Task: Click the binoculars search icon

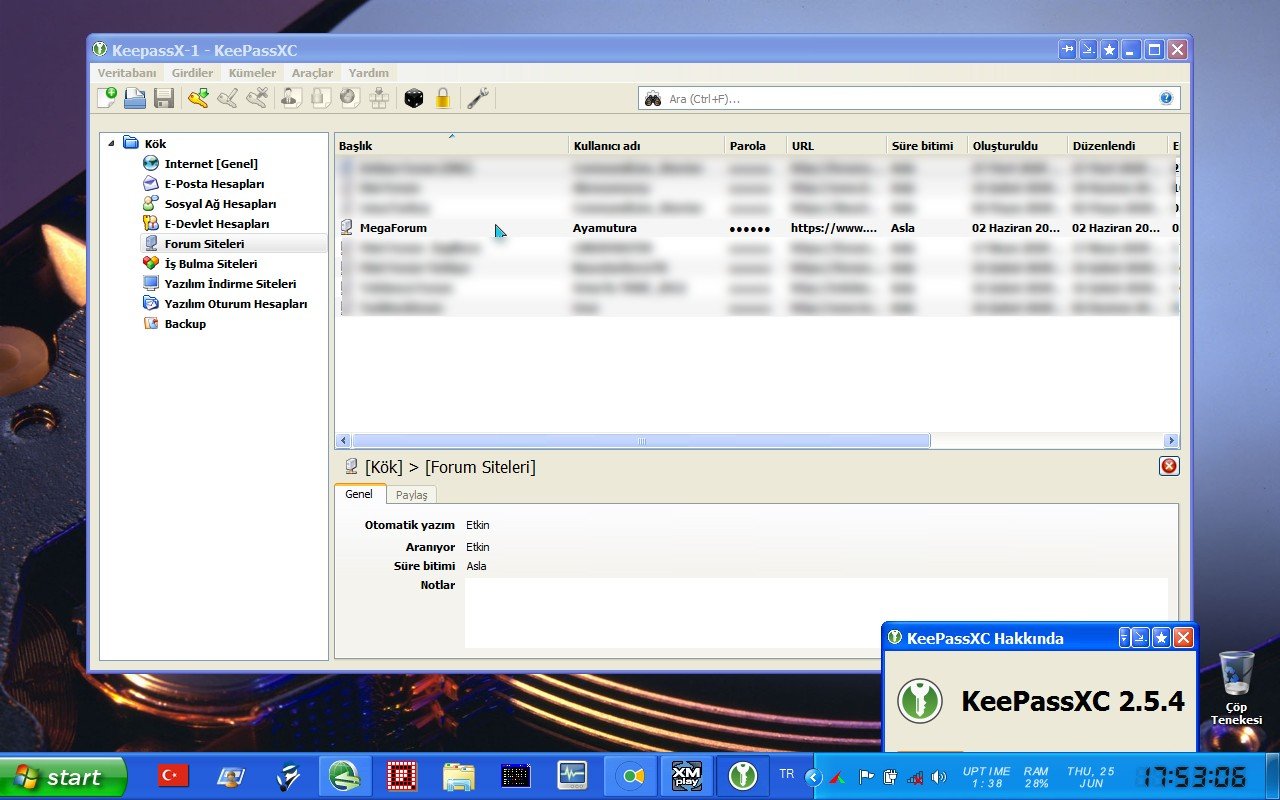Action: (653, 98)
